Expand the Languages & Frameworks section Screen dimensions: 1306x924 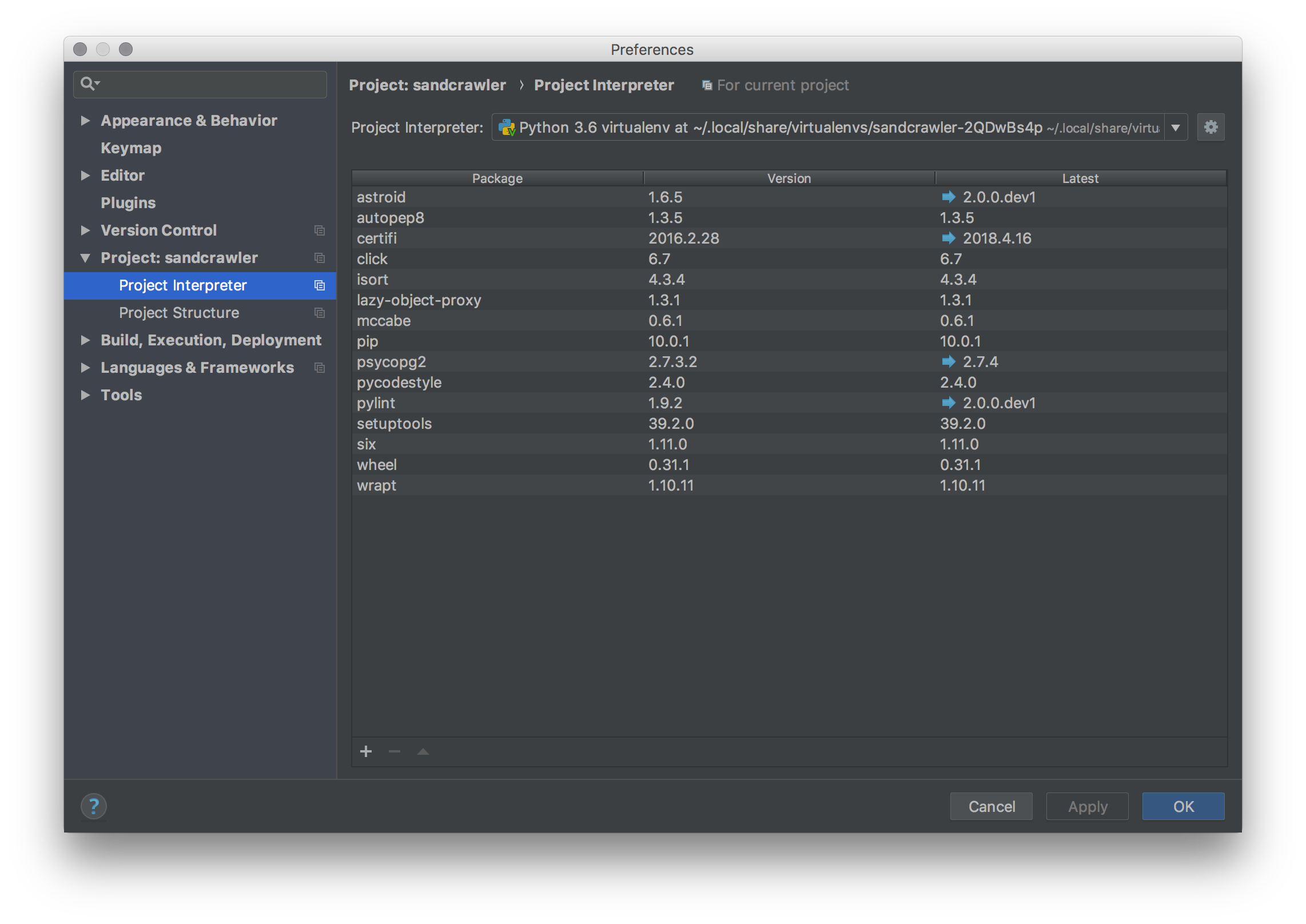[85, 367]
